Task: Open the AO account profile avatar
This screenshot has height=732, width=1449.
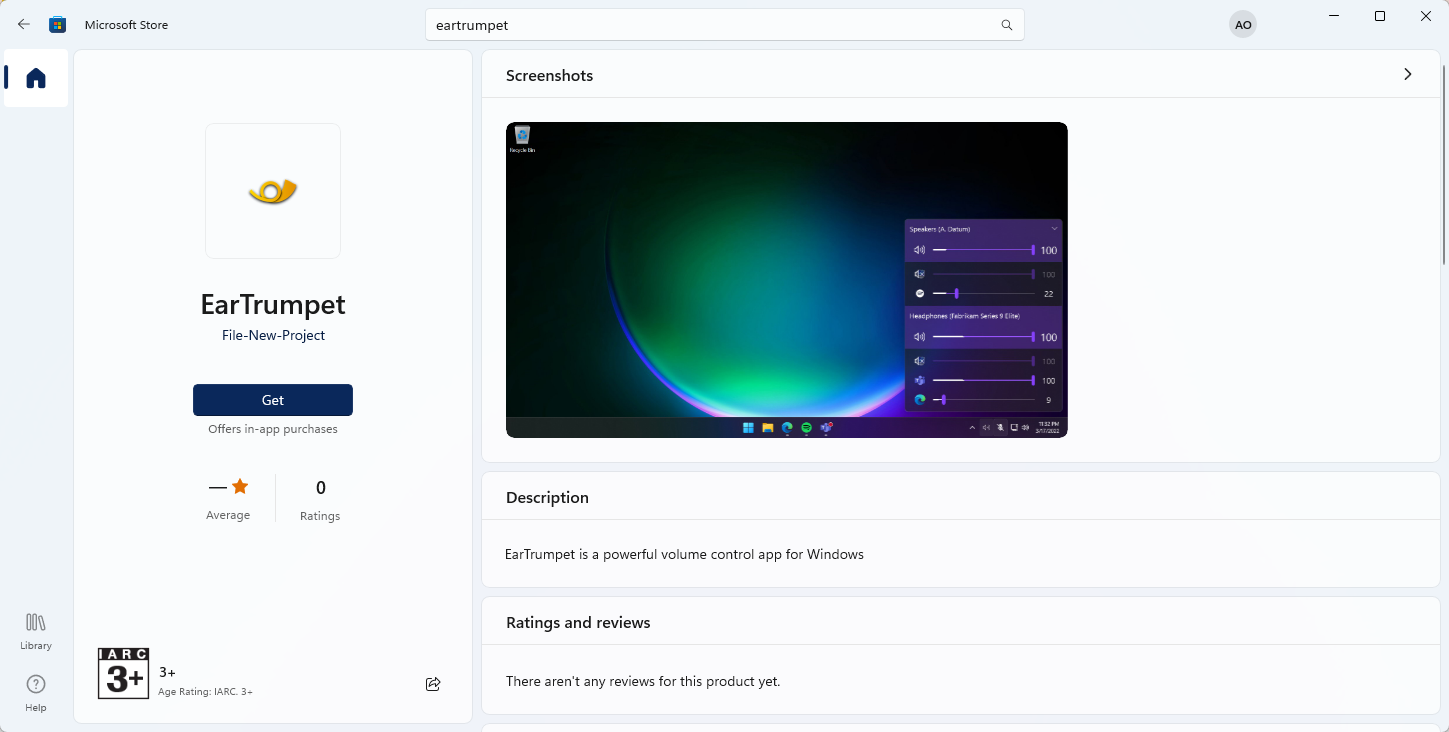Action: click(1242, 24)
